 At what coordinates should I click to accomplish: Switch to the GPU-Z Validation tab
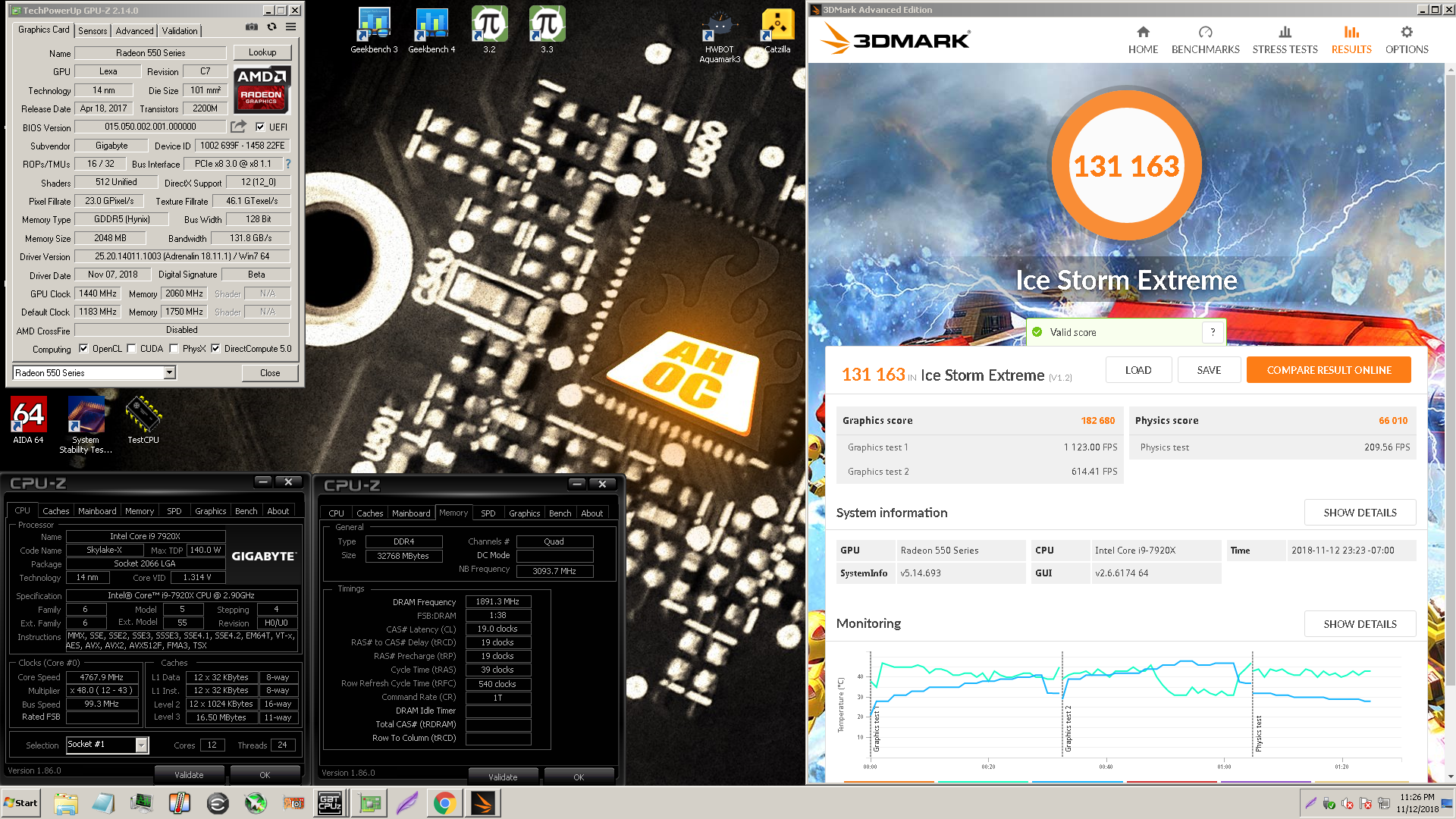click(180, 31)
